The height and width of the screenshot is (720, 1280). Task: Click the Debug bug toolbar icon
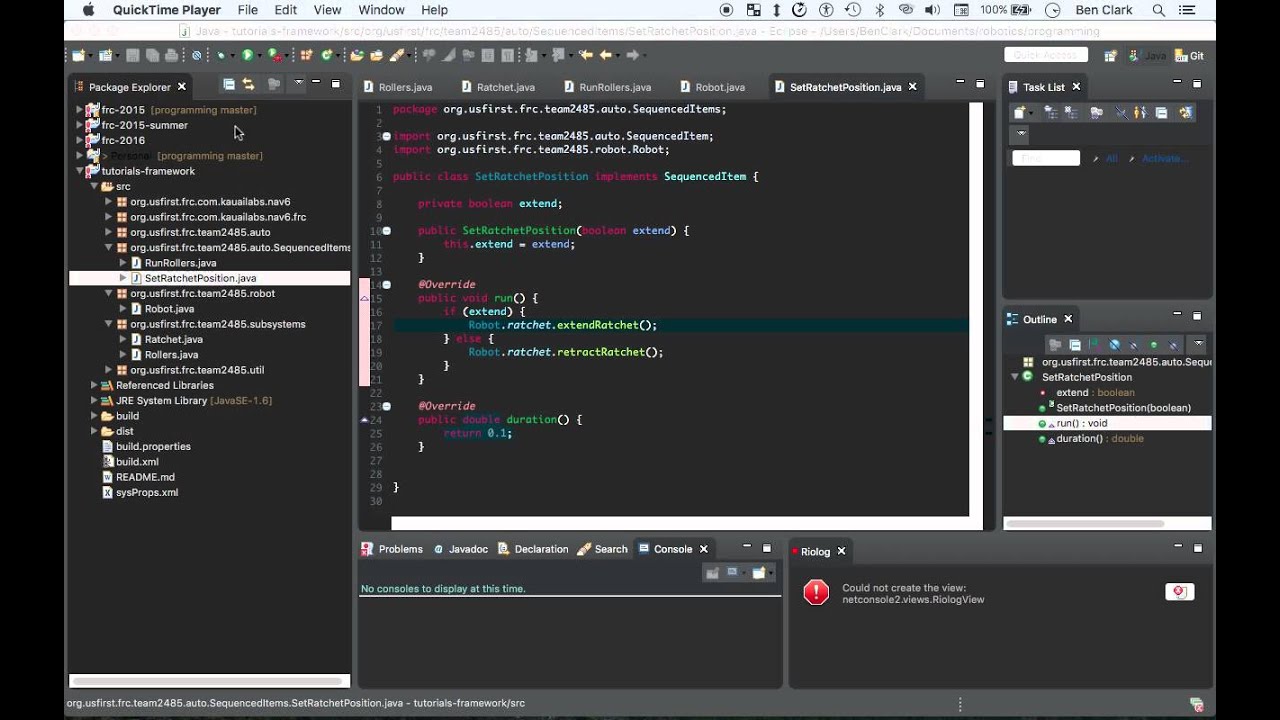click(x=221, y=55)
